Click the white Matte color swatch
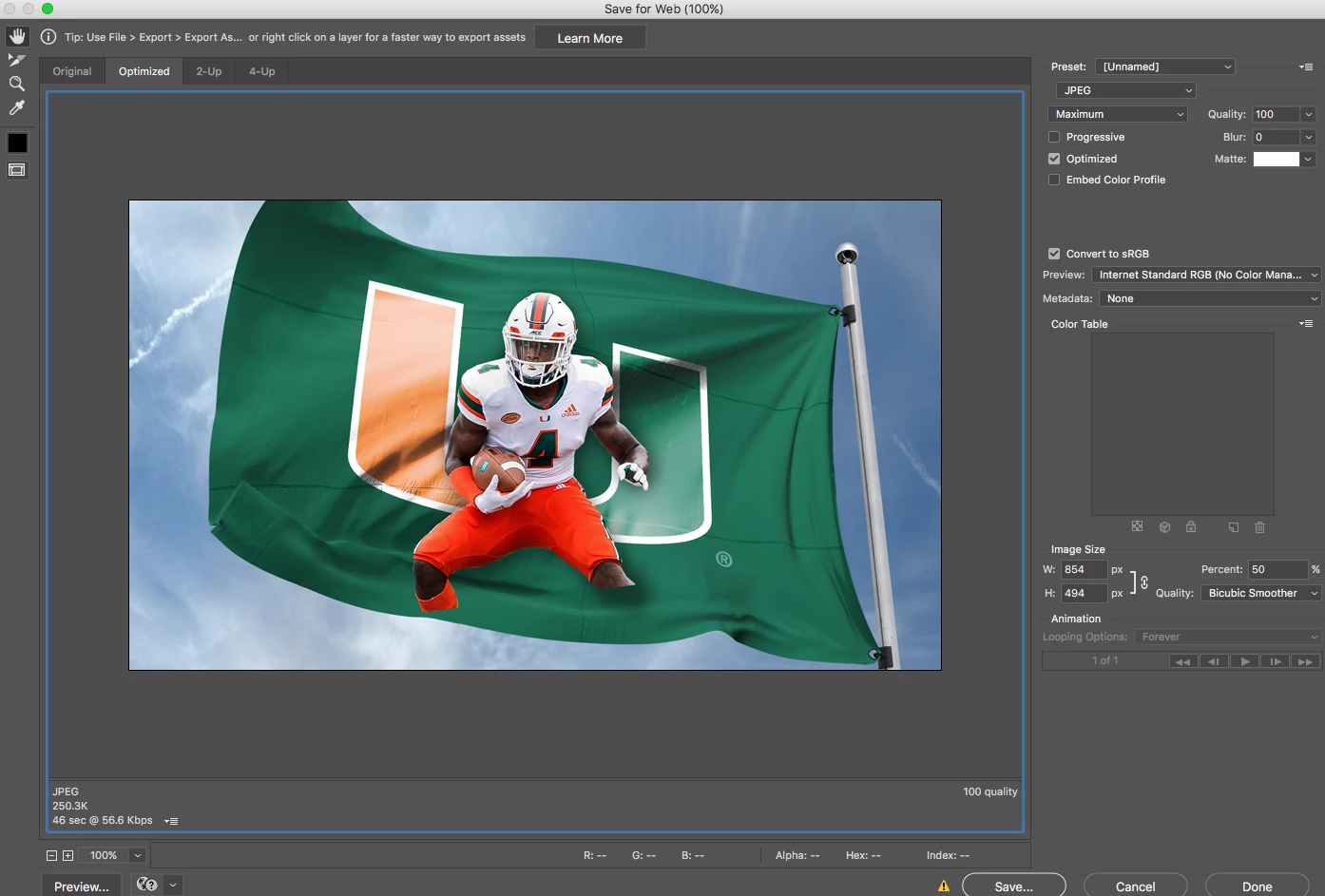The width and height of the screenshot is (1325, 896). click(x=1276, y=159)
